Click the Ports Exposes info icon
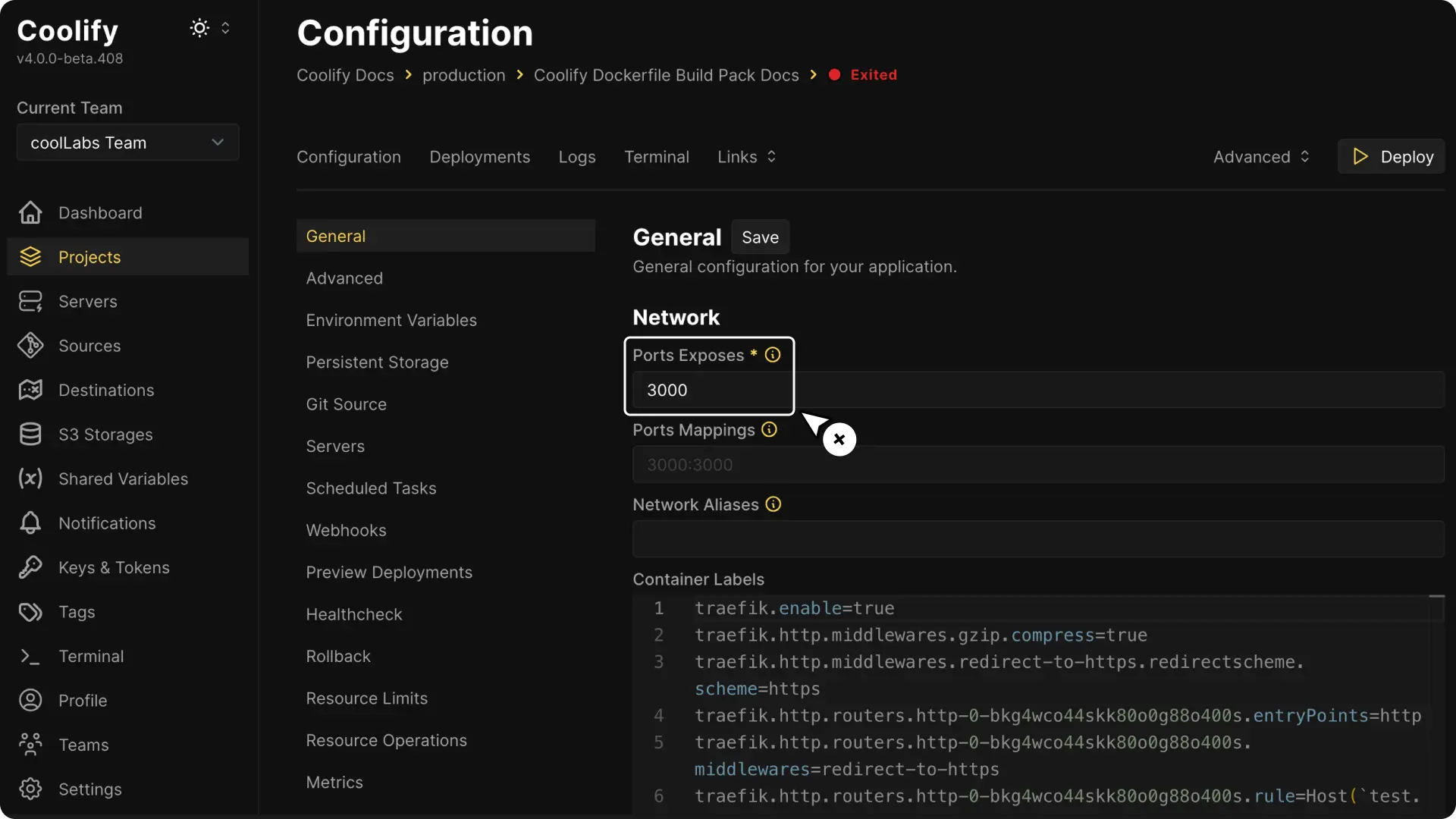Screen dimensions: 1456x819 click(x=773, y=354)
